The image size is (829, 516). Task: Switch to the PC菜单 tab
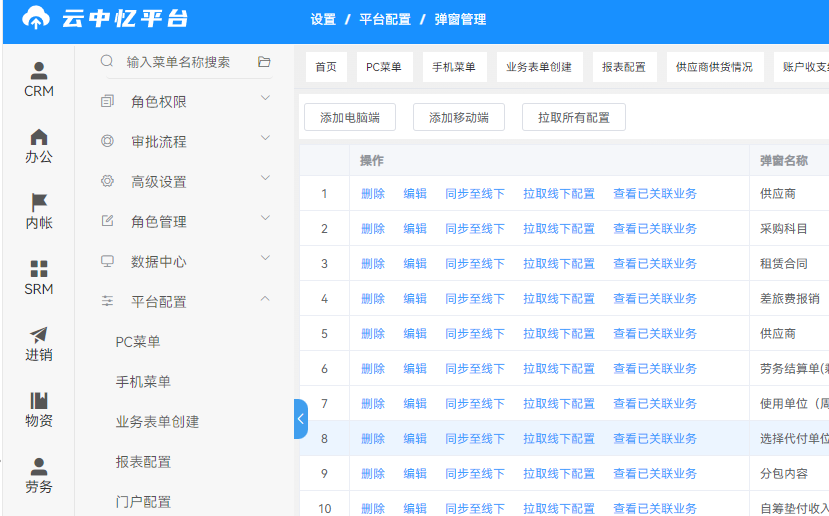pos(384,67)
